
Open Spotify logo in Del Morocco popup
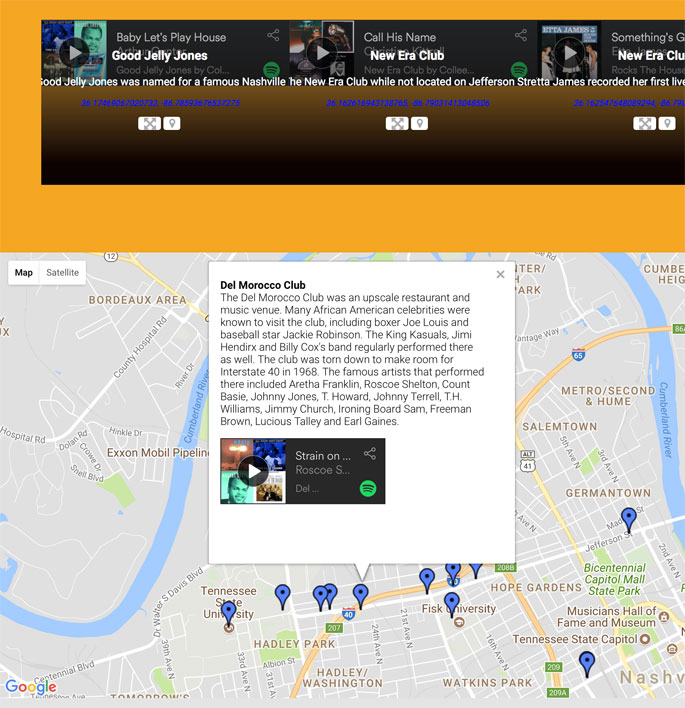pyautogui.click(x=368, y=489)
